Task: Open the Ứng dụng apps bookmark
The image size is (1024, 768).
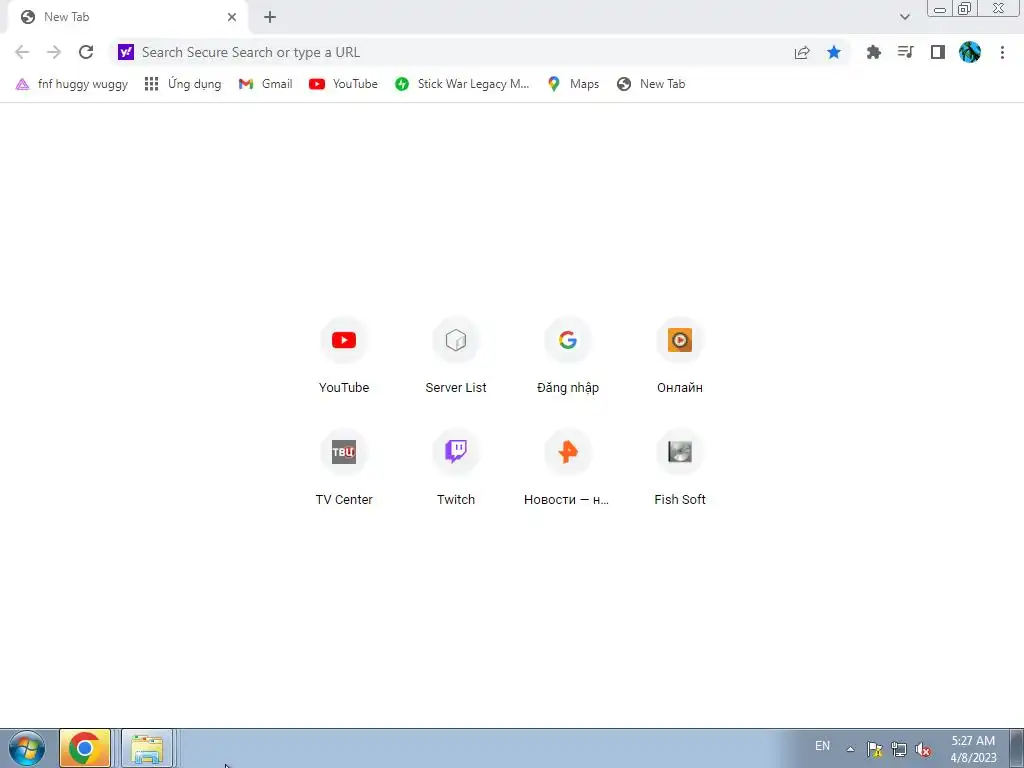Action: point(183,84)
